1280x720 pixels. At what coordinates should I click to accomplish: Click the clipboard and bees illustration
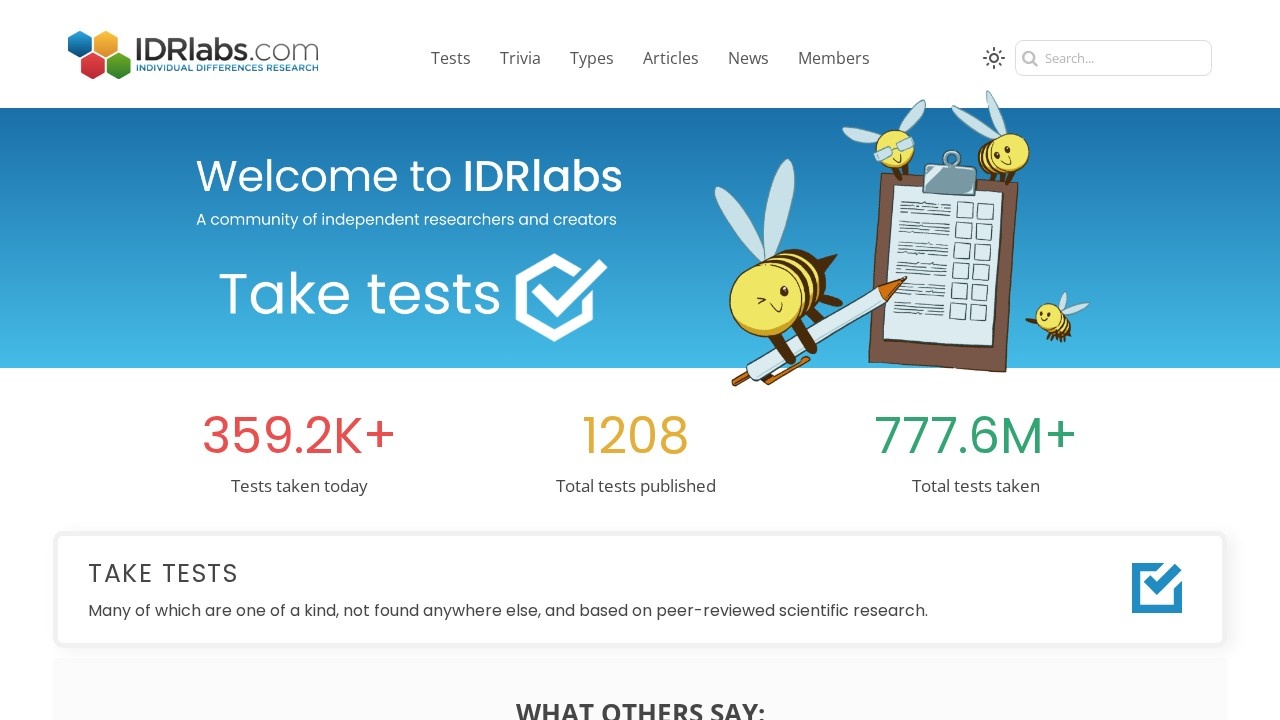(902, 238)
